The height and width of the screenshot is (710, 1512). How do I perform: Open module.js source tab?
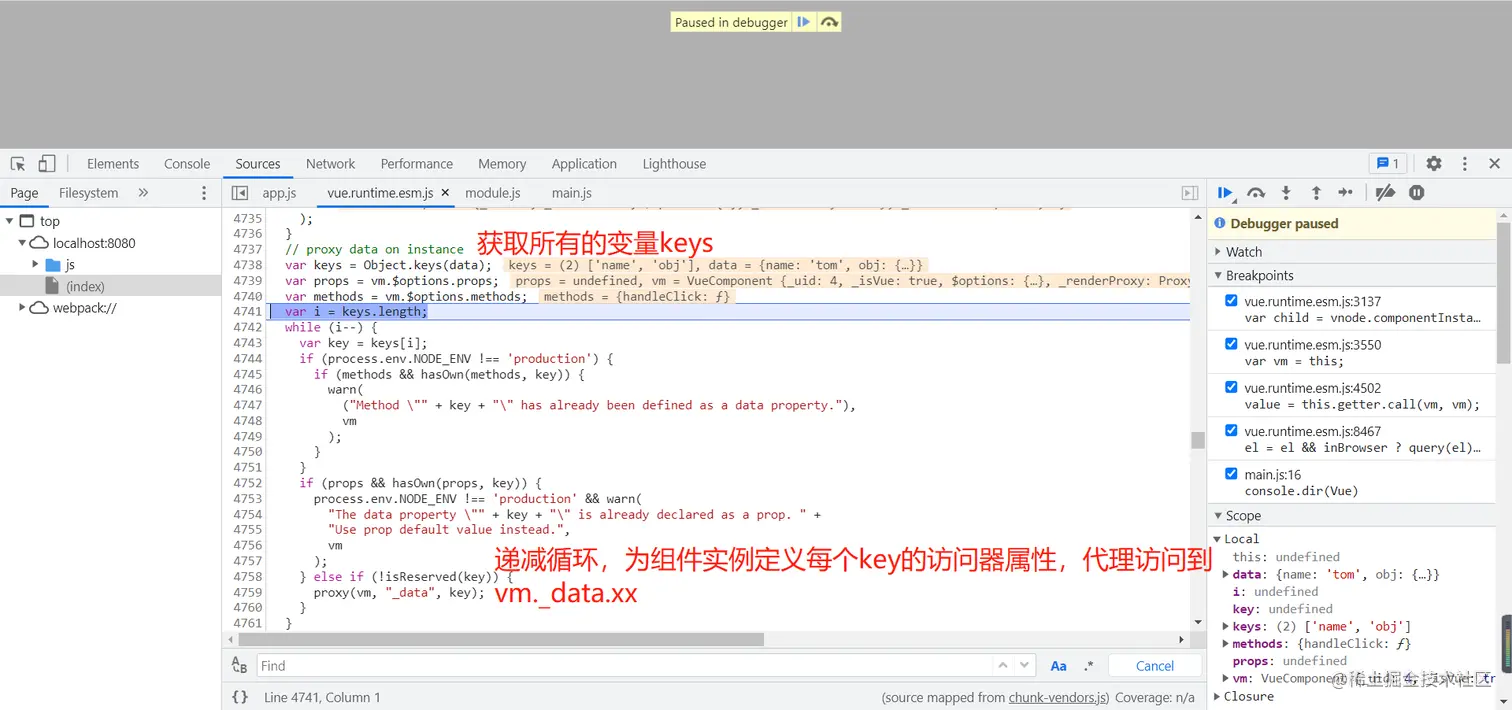pos(493,193)
